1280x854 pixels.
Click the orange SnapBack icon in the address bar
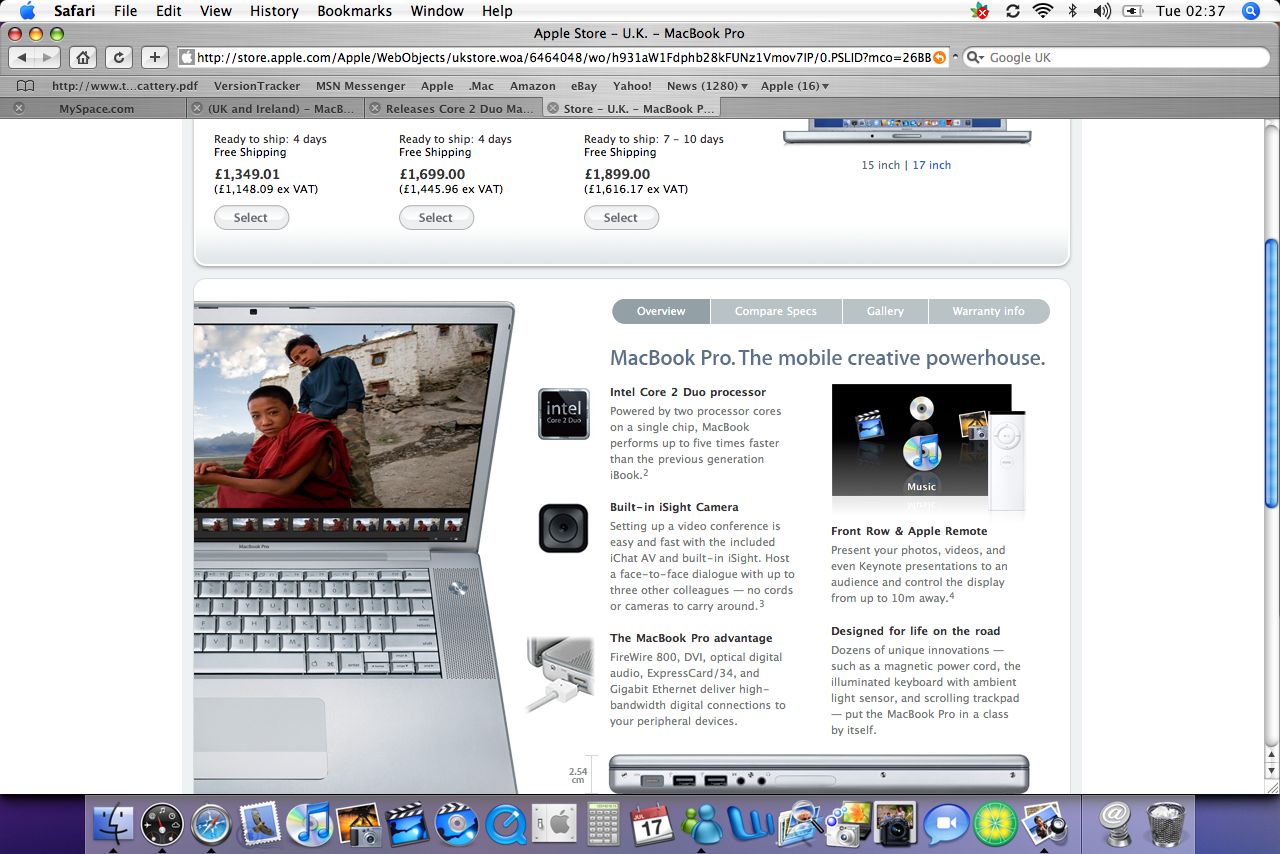(x=939, y=58)
